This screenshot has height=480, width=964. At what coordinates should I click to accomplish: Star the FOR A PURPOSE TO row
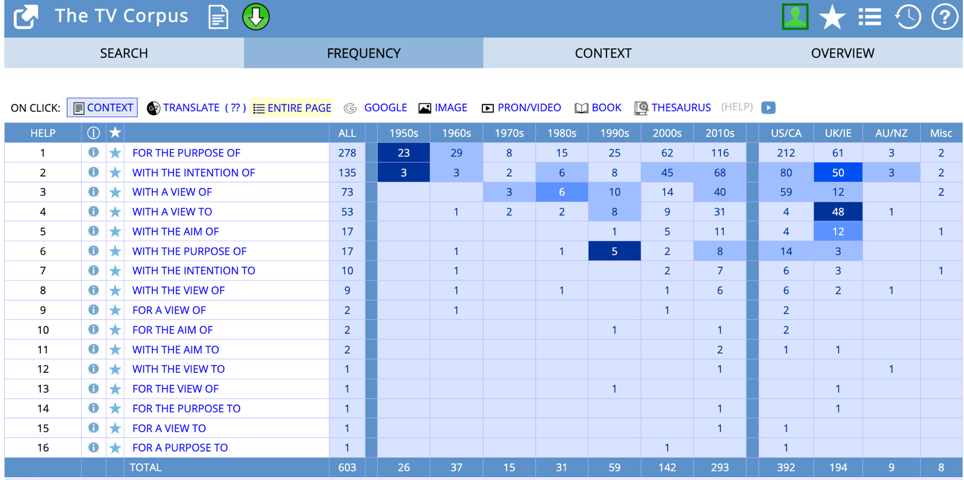point(115,448)
